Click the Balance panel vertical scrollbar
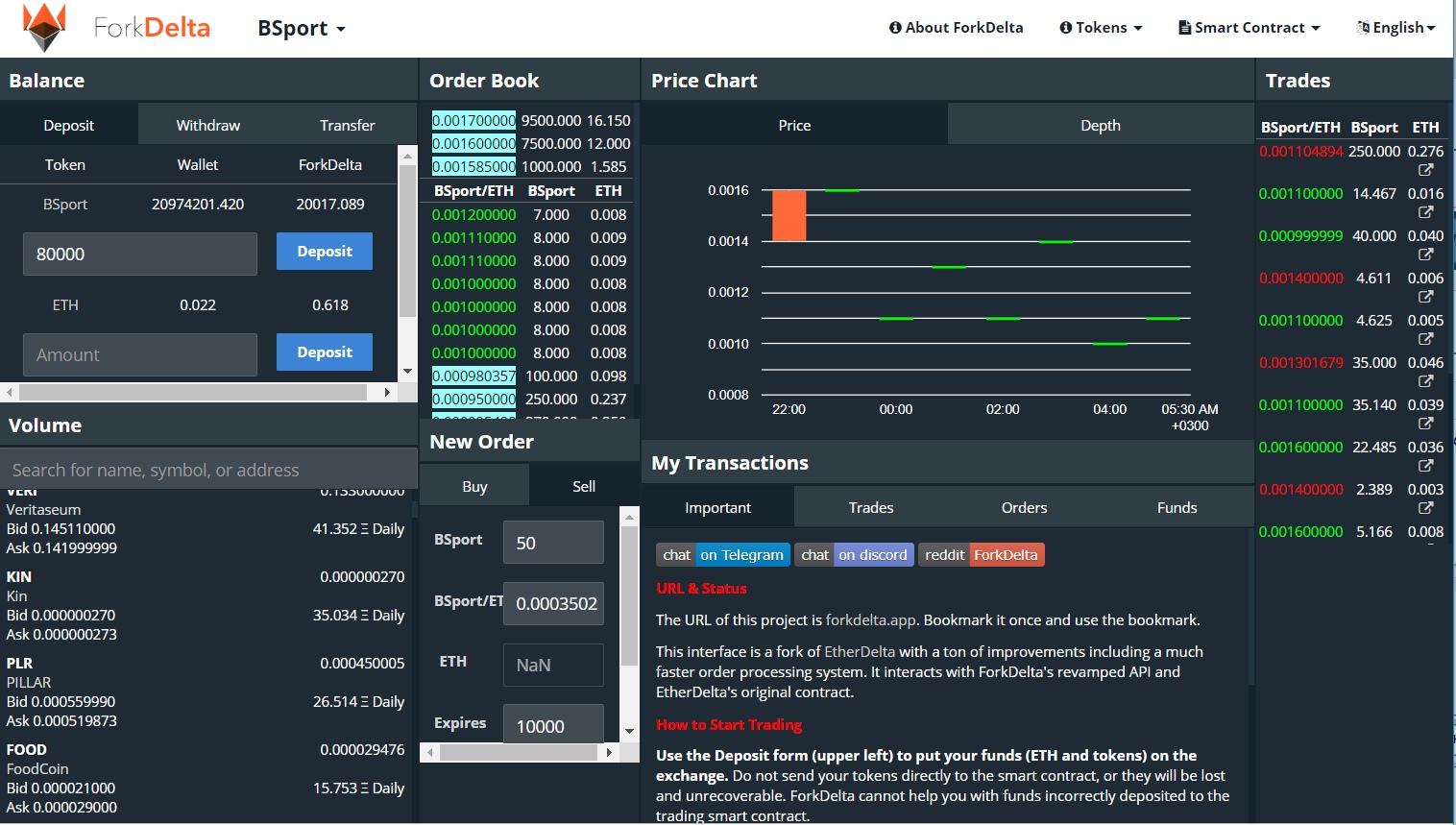Screen dimensions: 1456x825 407,240
